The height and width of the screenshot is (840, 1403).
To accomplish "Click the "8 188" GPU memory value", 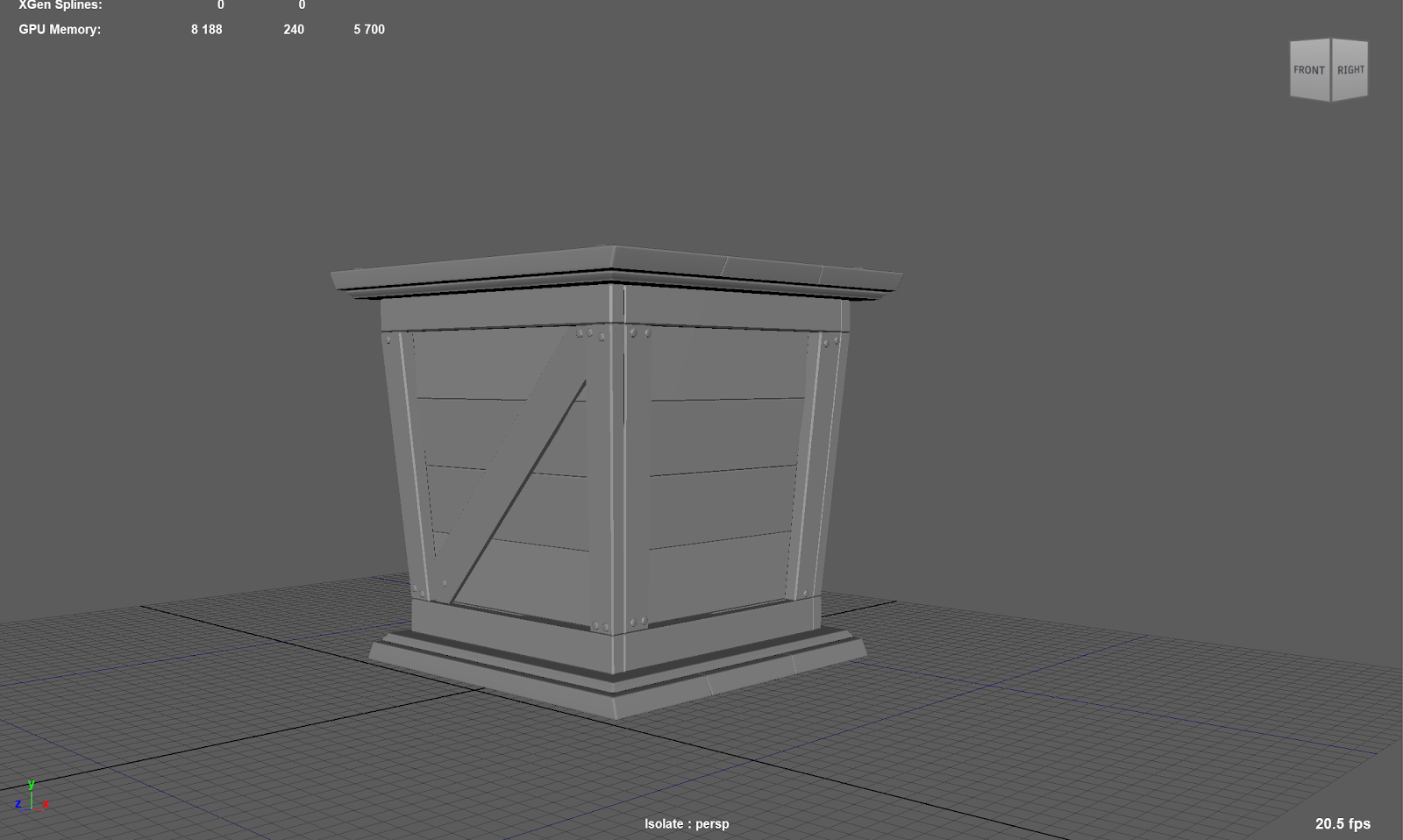I will (207, 30).
